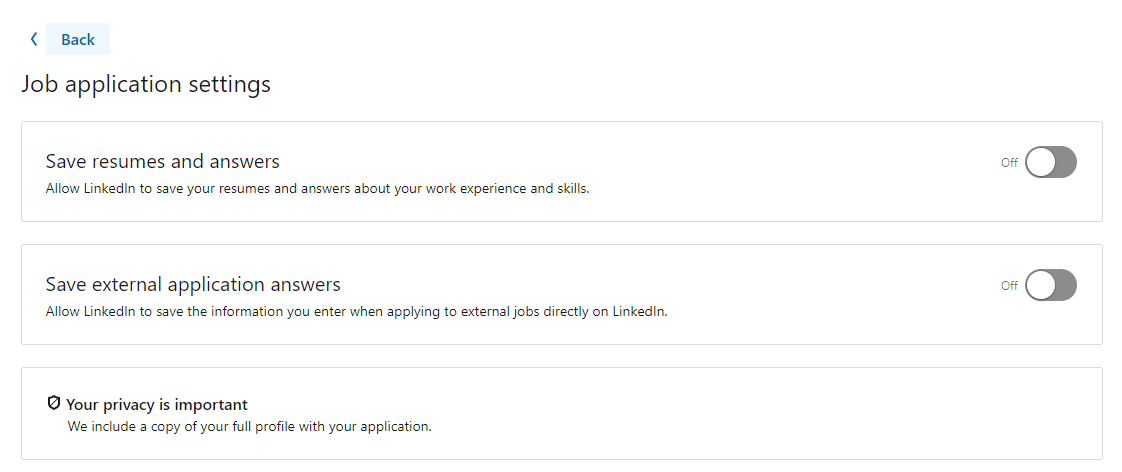1122x472 pixels.
Task: Click the Save resumes and answers title
Action: point(162,161)
